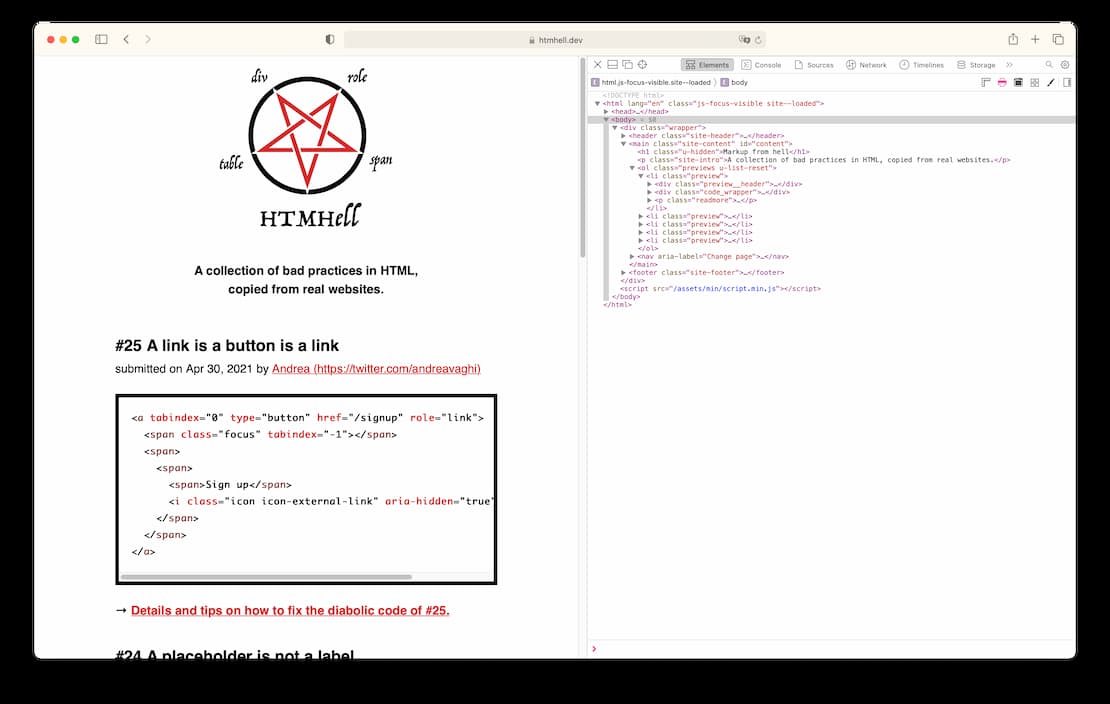Toggle rulers in the inspector toolbar
The image size is (1110, 704).
pyautogui.click(x=985, y=82)
